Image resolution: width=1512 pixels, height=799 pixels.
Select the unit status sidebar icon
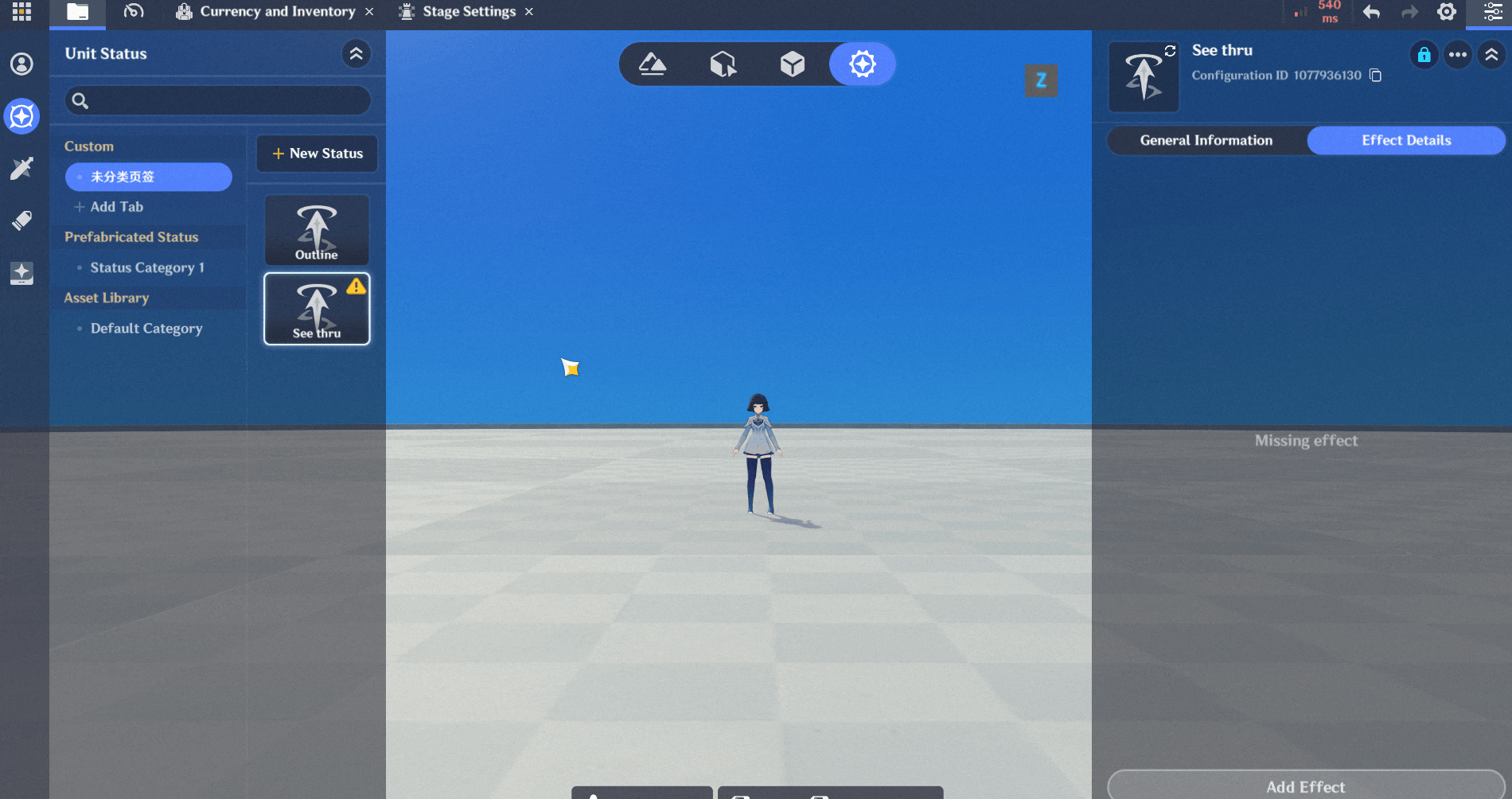(x=21, y=116)
